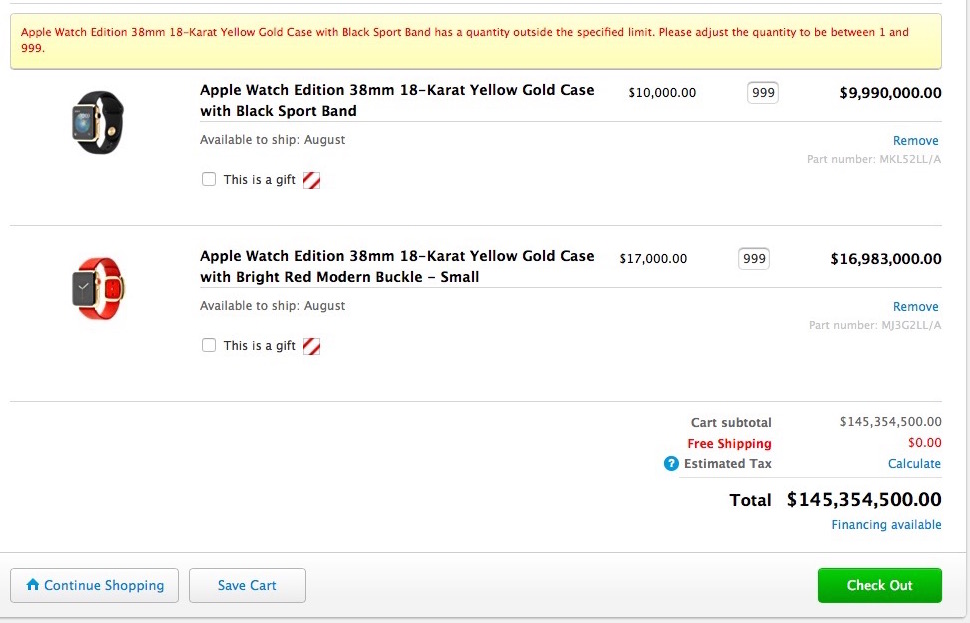Click the yellow quantity limit warning banner
This screenshot has width=970, height=623.
point(476,41)
